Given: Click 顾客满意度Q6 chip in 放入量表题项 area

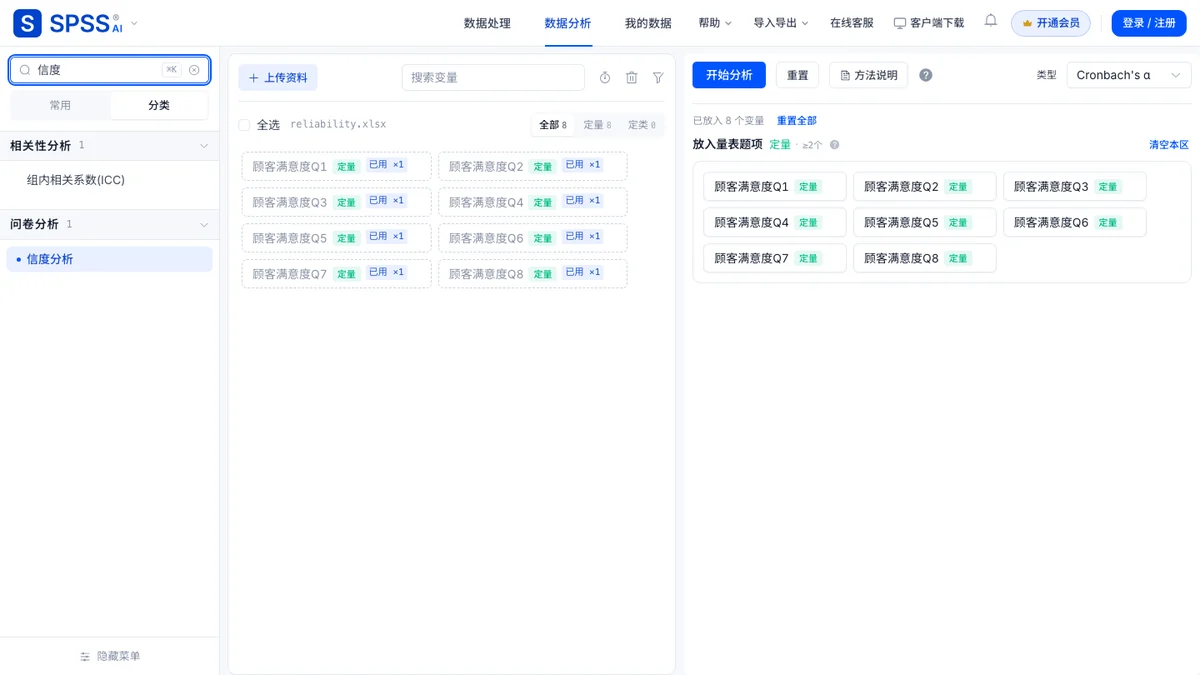Looking at the screenshot, I should (x=1075, y=223).
